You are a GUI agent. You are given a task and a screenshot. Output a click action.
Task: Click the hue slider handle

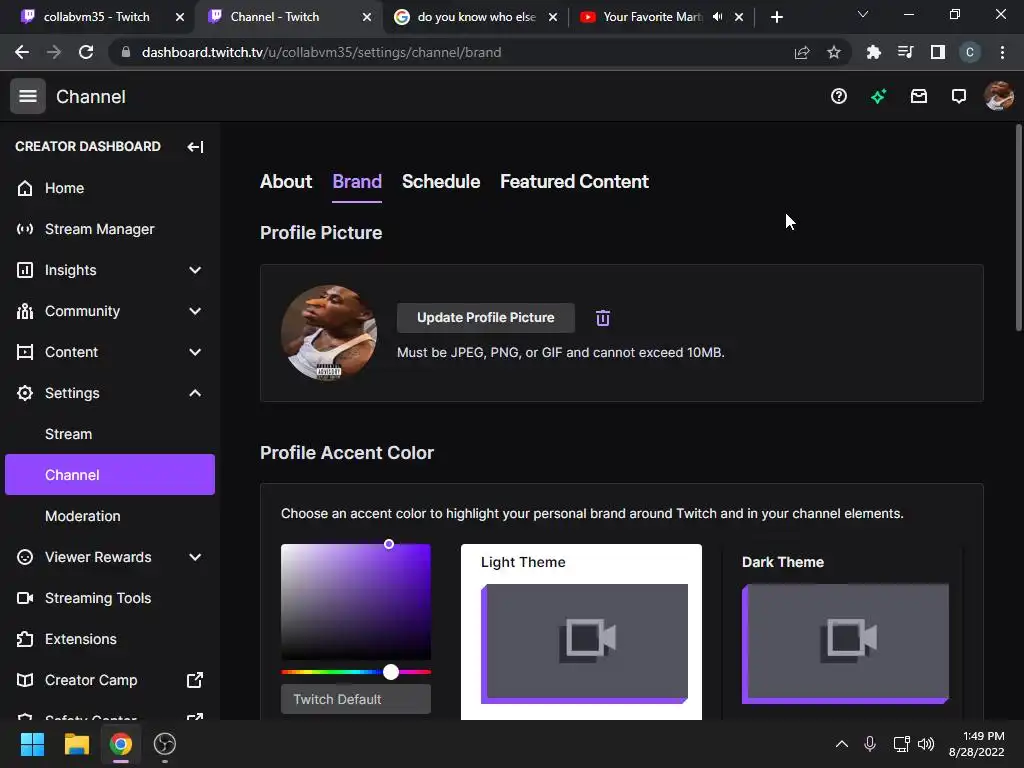391,672
